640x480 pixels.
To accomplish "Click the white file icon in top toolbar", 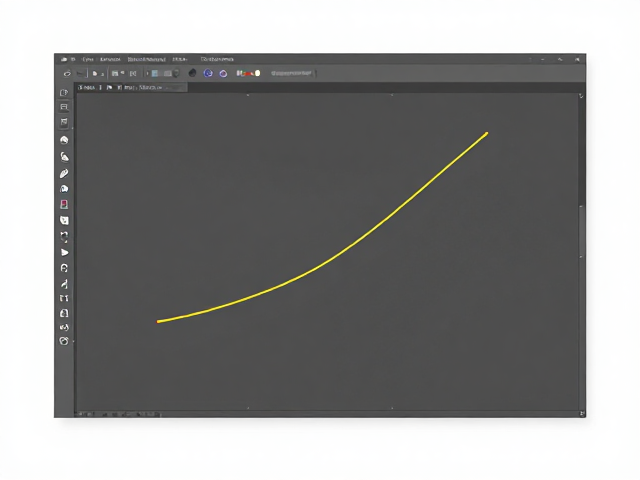I will pyautogui.click(x=95, y=73).
